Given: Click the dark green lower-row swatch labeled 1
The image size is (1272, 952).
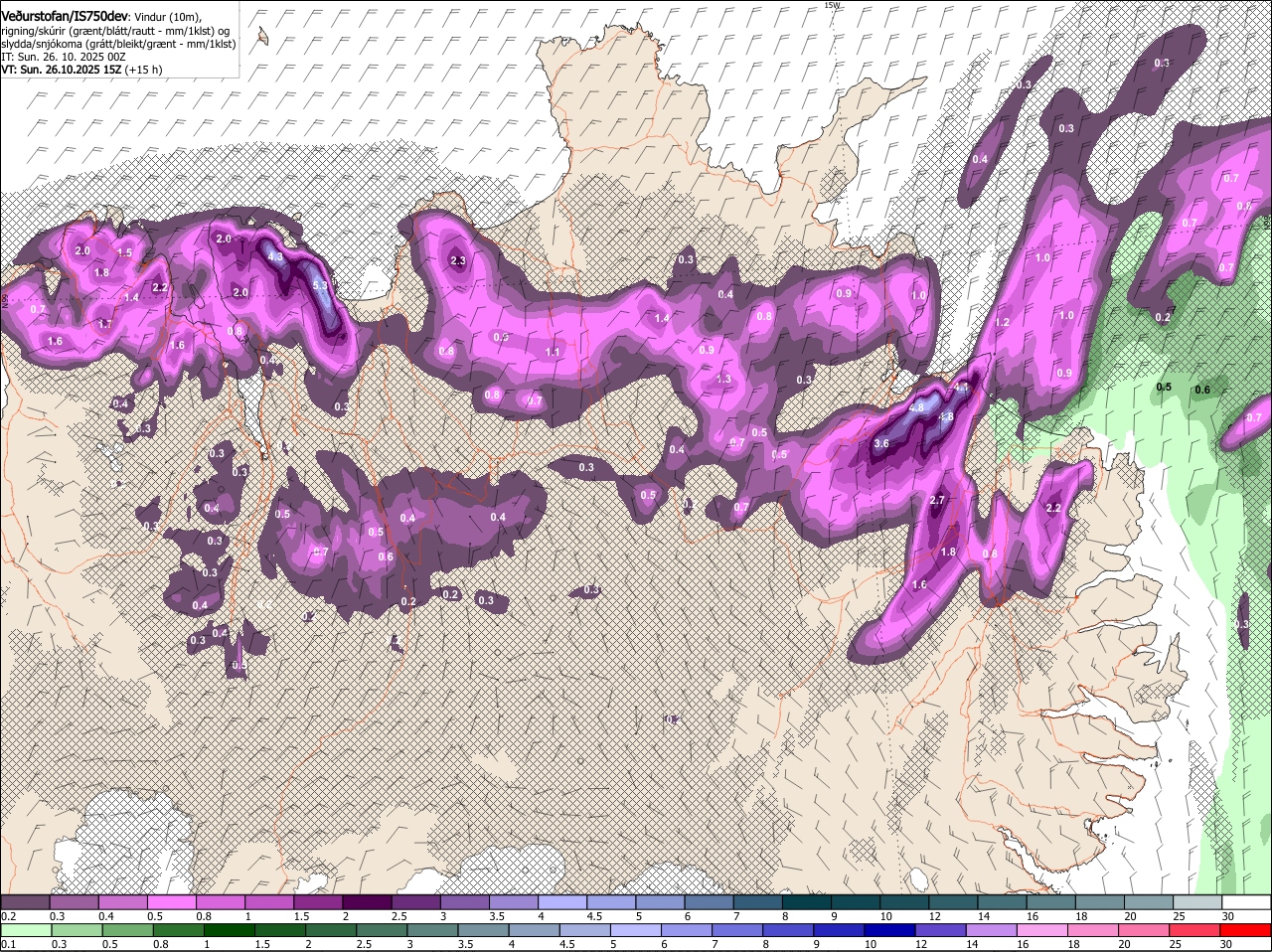Looking at the screenshot, I should point(230,930).
